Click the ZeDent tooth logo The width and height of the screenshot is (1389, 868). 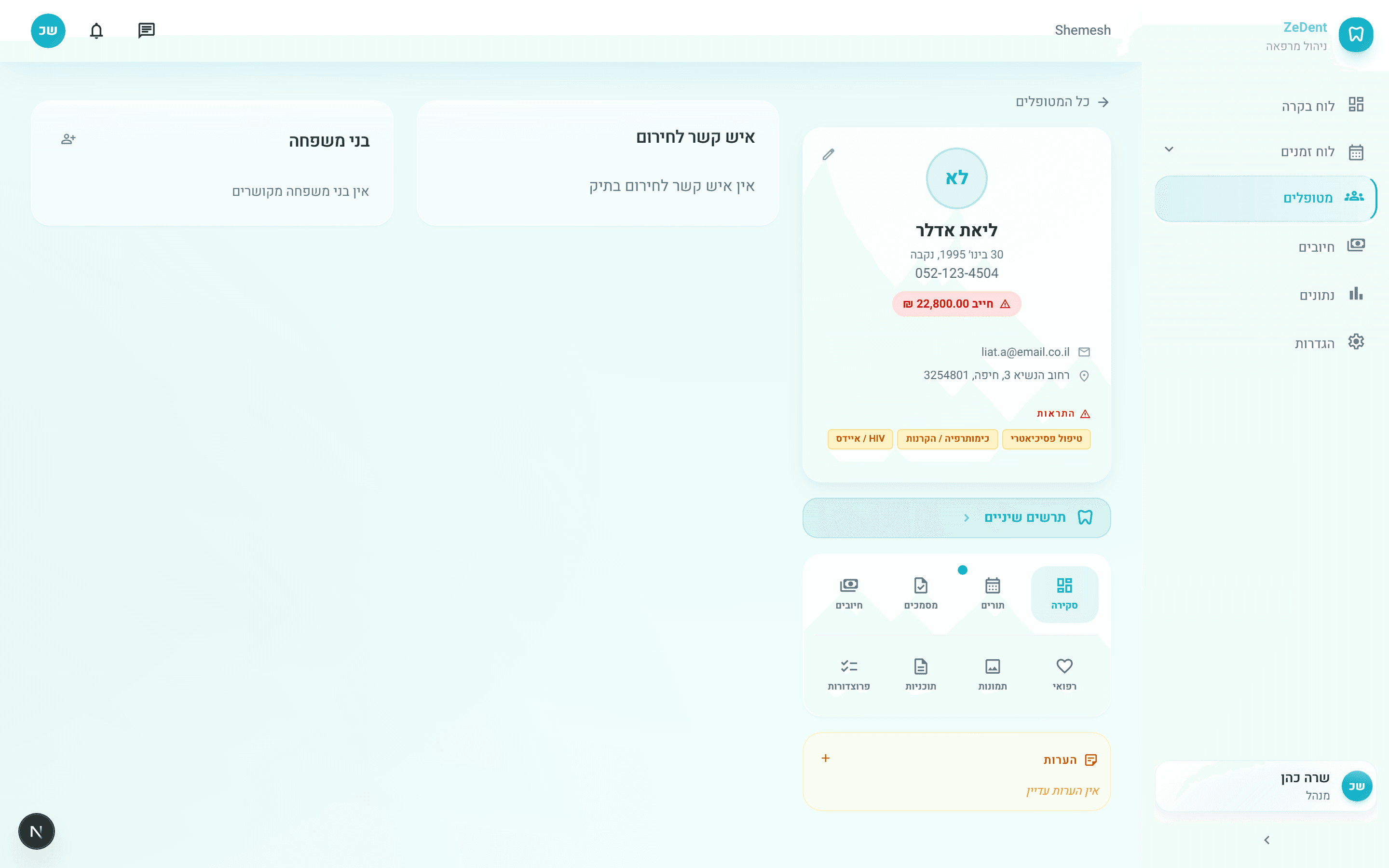tap(1355, 34)
